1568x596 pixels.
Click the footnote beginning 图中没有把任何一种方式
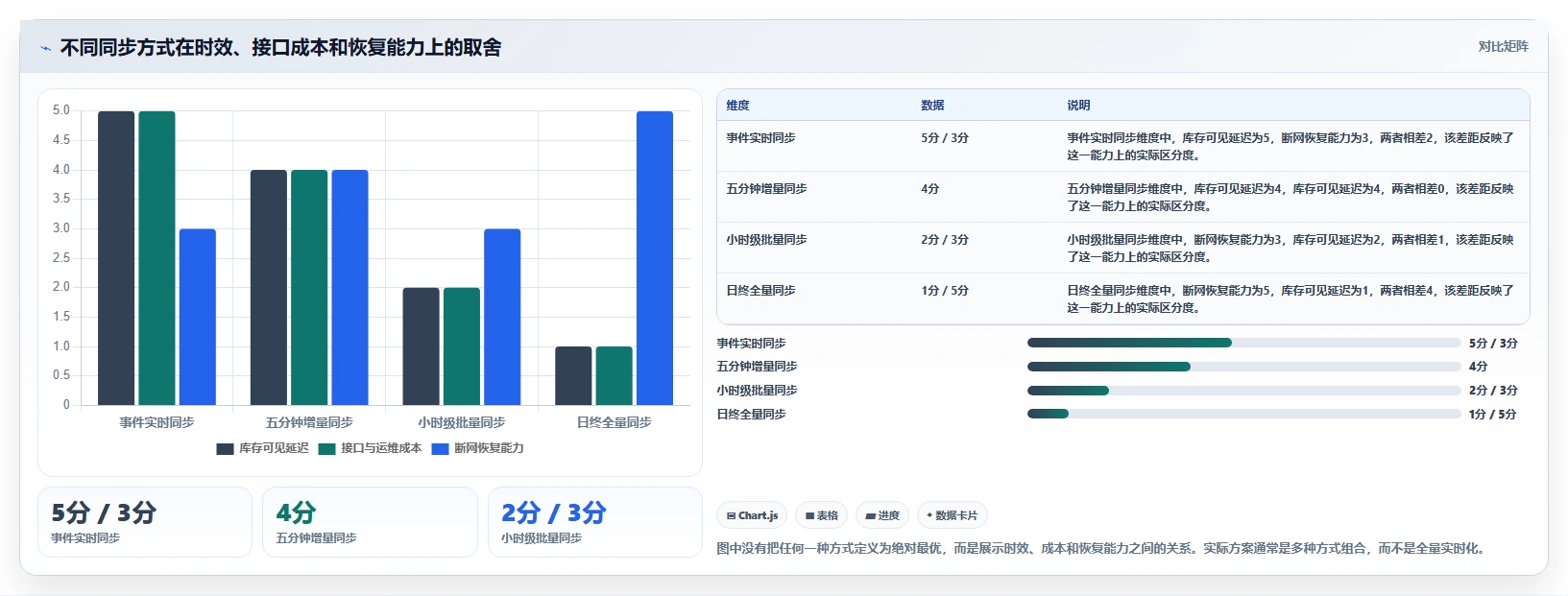[x=1102, y=549]
